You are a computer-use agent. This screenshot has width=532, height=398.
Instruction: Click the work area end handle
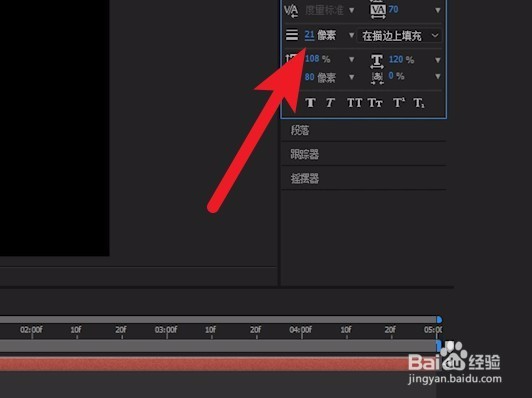(438, 346)
